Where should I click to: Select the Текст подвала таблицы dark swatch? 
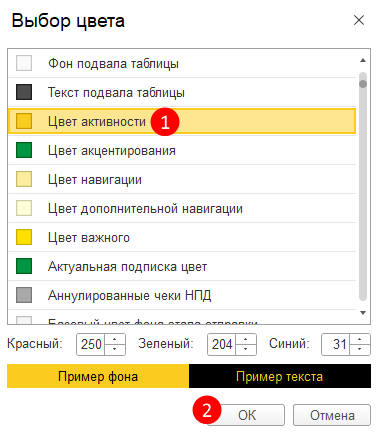tap(24, 92)
